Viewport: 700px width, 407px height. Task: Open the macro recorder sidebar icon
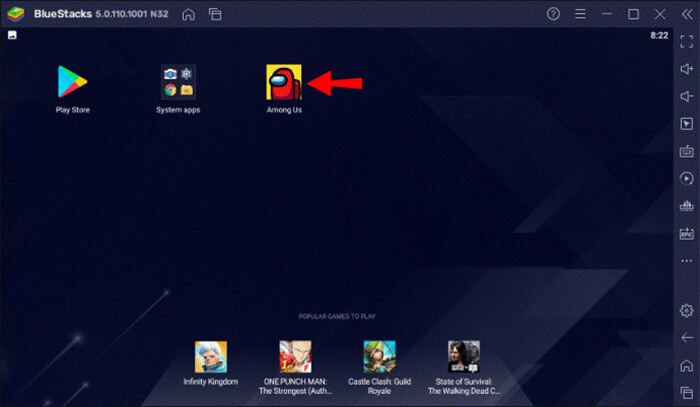(687, 179)
